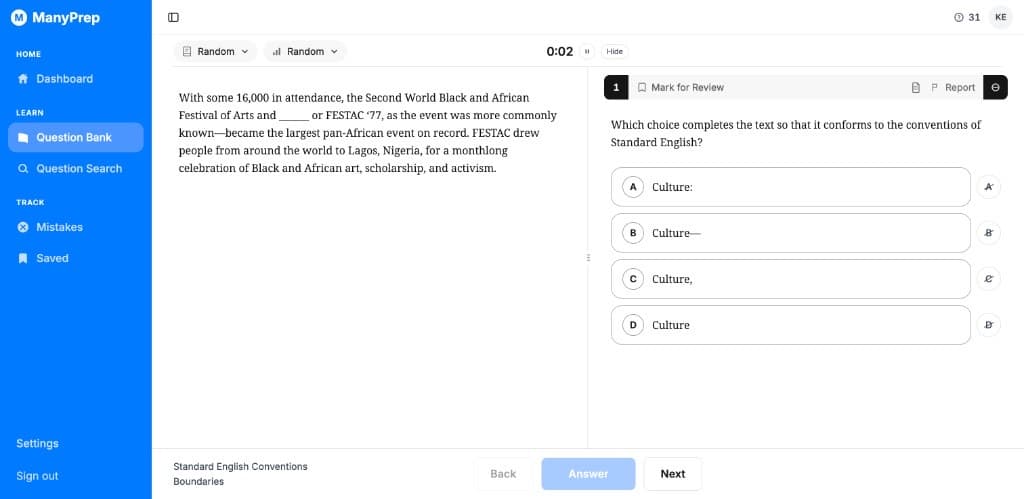Hide the timer with Hide button
The image size is (1024, 499).
[615, 52]
